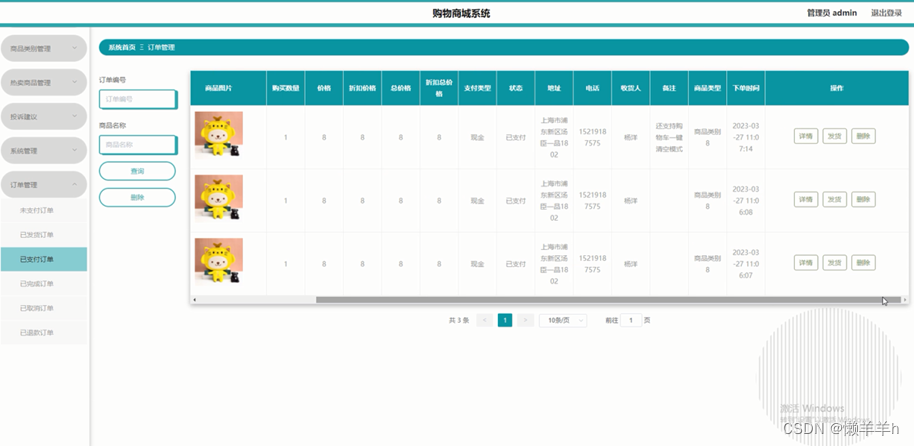Expand the 系统管理 menu chevron
The height and width of the screenshot is (446, 914).
pos(75,150)
